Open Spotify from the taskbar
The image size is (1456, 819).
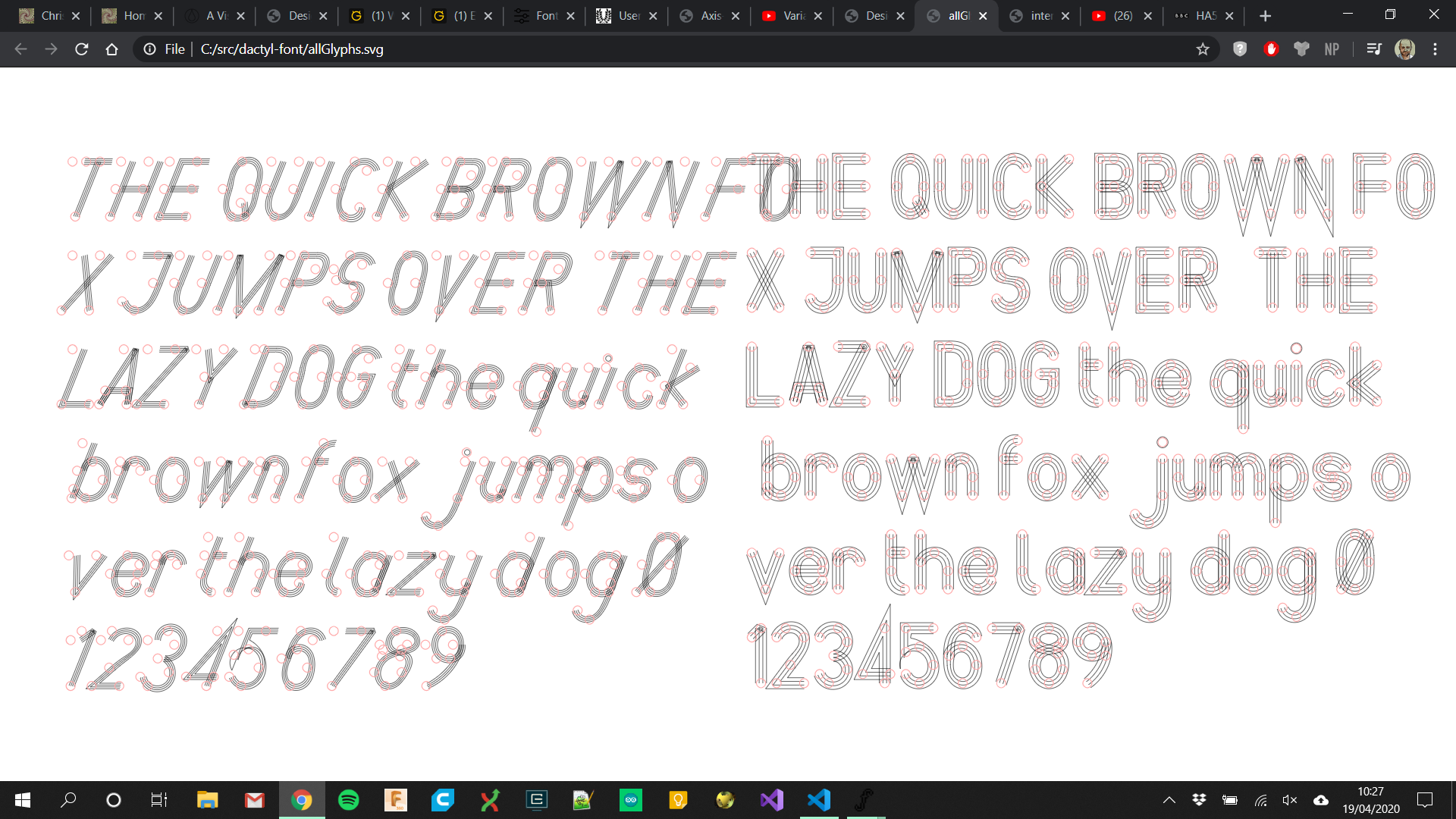[348, 800]
